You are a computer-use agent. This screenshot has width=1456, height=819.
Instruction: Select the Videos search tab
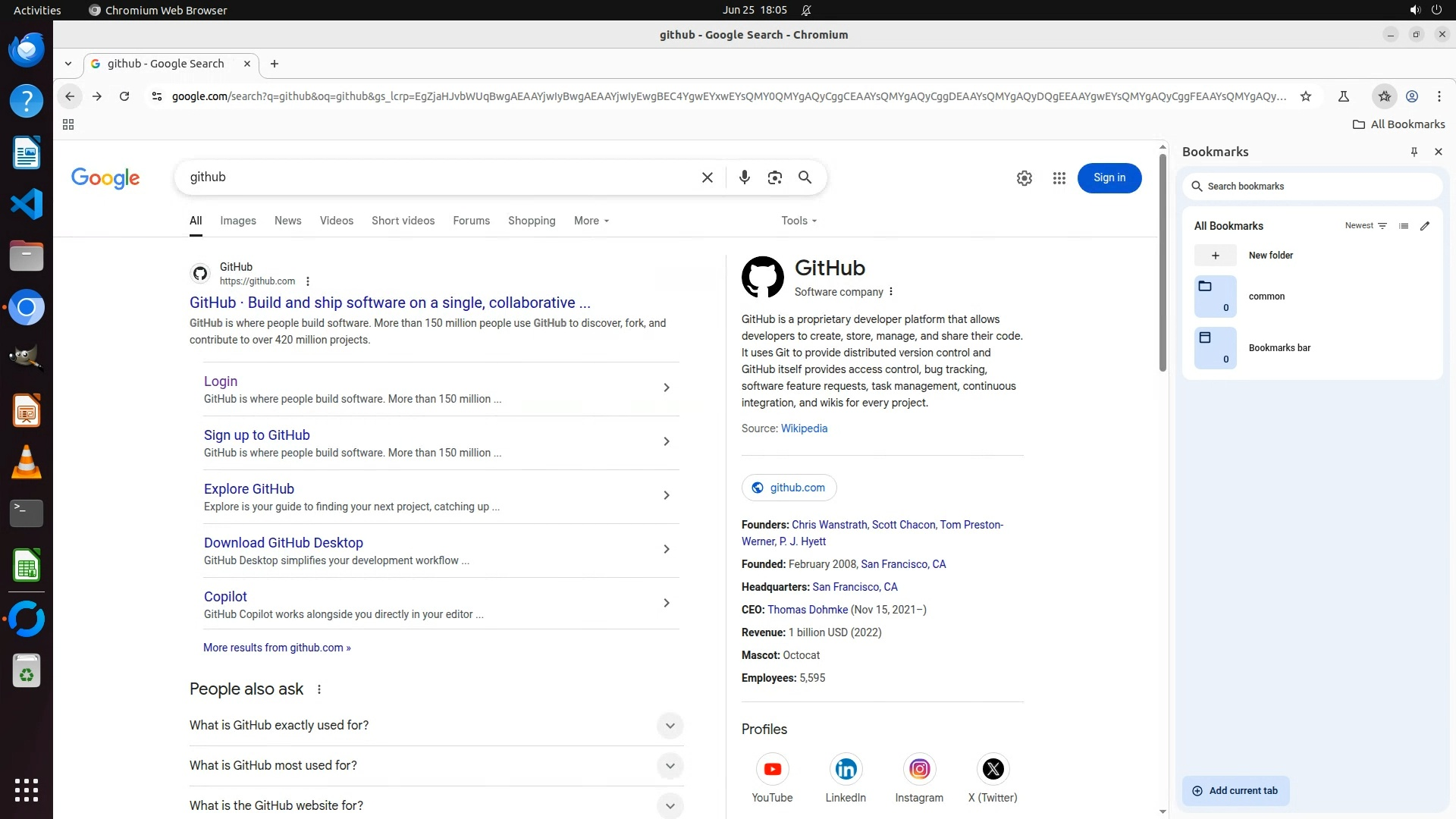click(336, 221)
